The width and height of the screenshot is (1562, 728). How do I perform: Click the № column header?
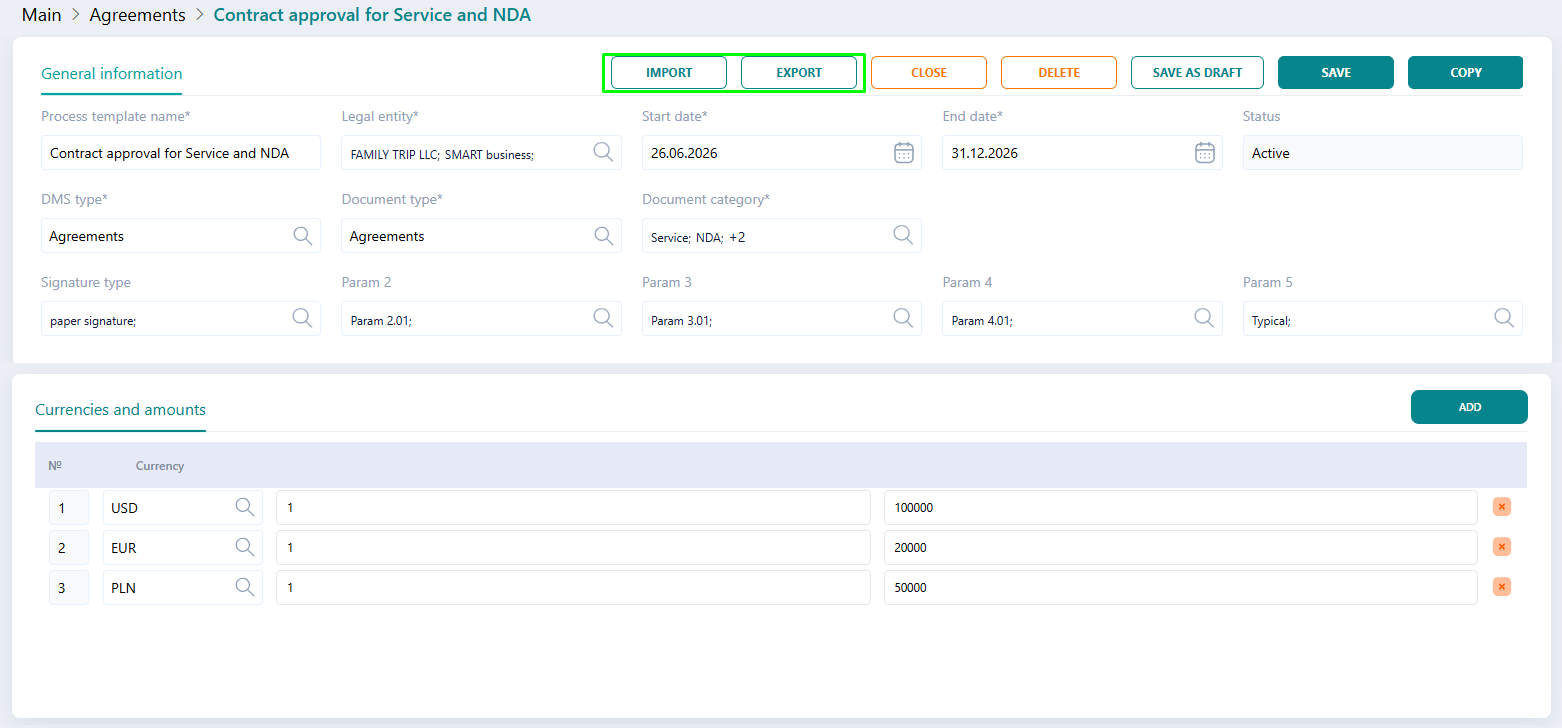click(55, 466)
